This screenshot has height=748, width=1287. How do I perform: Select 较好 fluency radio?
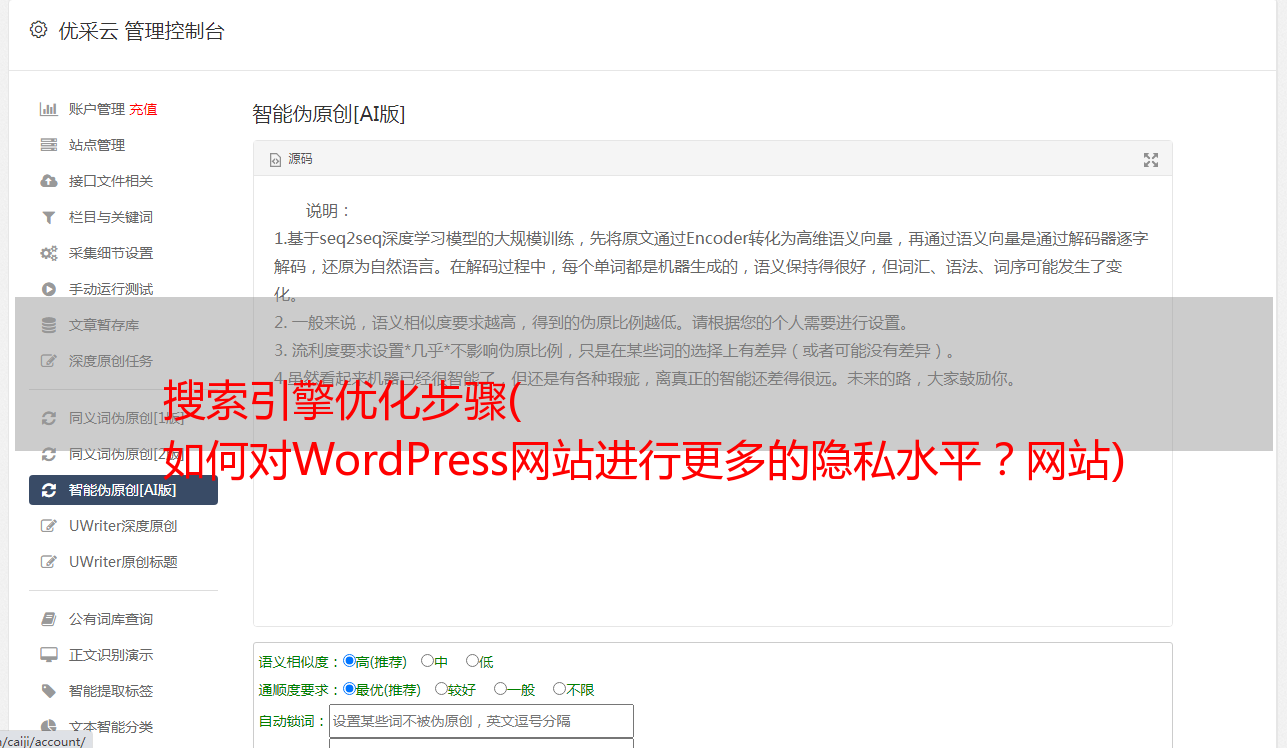pos(441,689)
